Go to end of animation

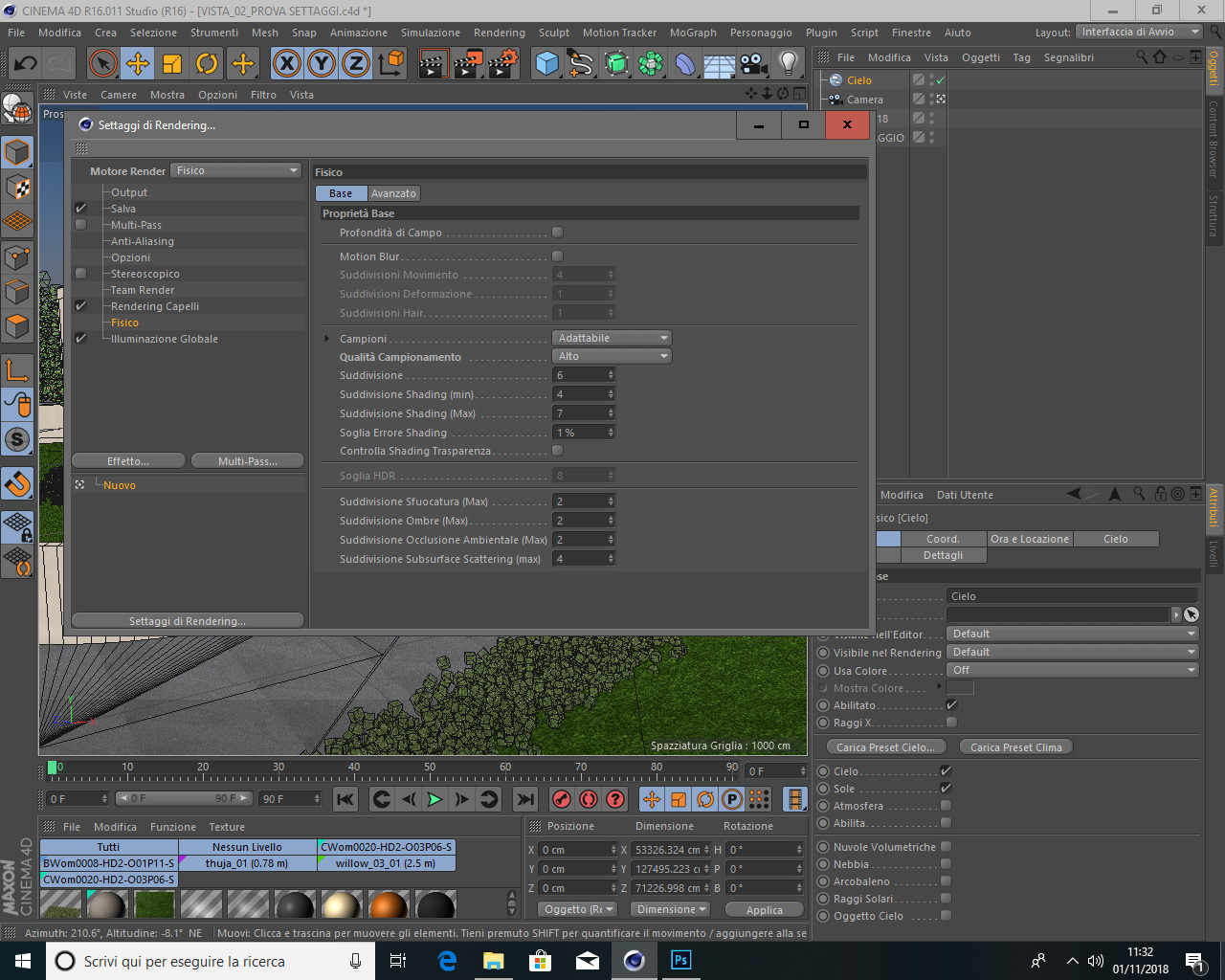525,799
